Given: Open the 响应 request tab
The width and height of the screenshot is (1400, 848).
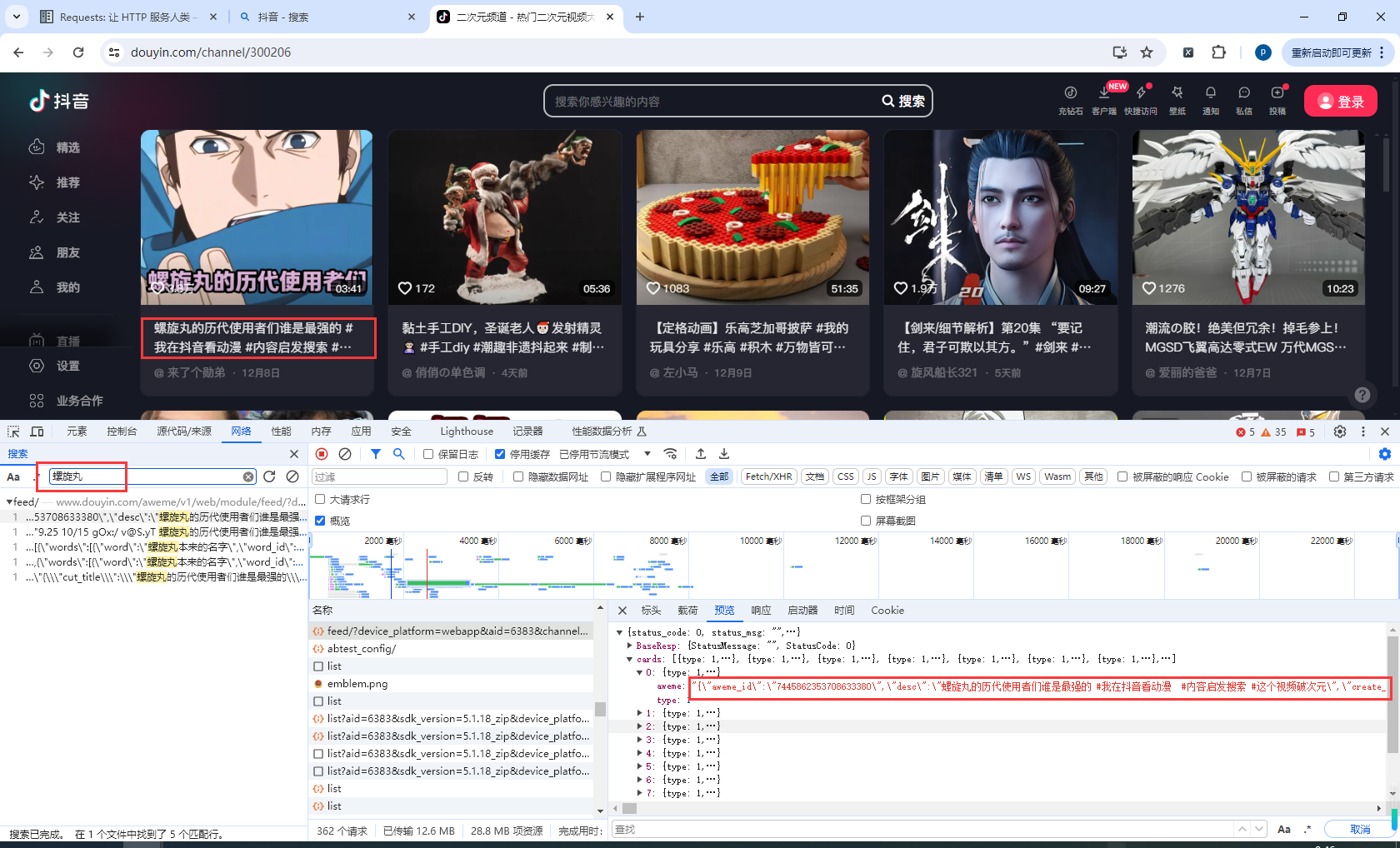Looking at the screenshot, I should click(x=761, y=611).
